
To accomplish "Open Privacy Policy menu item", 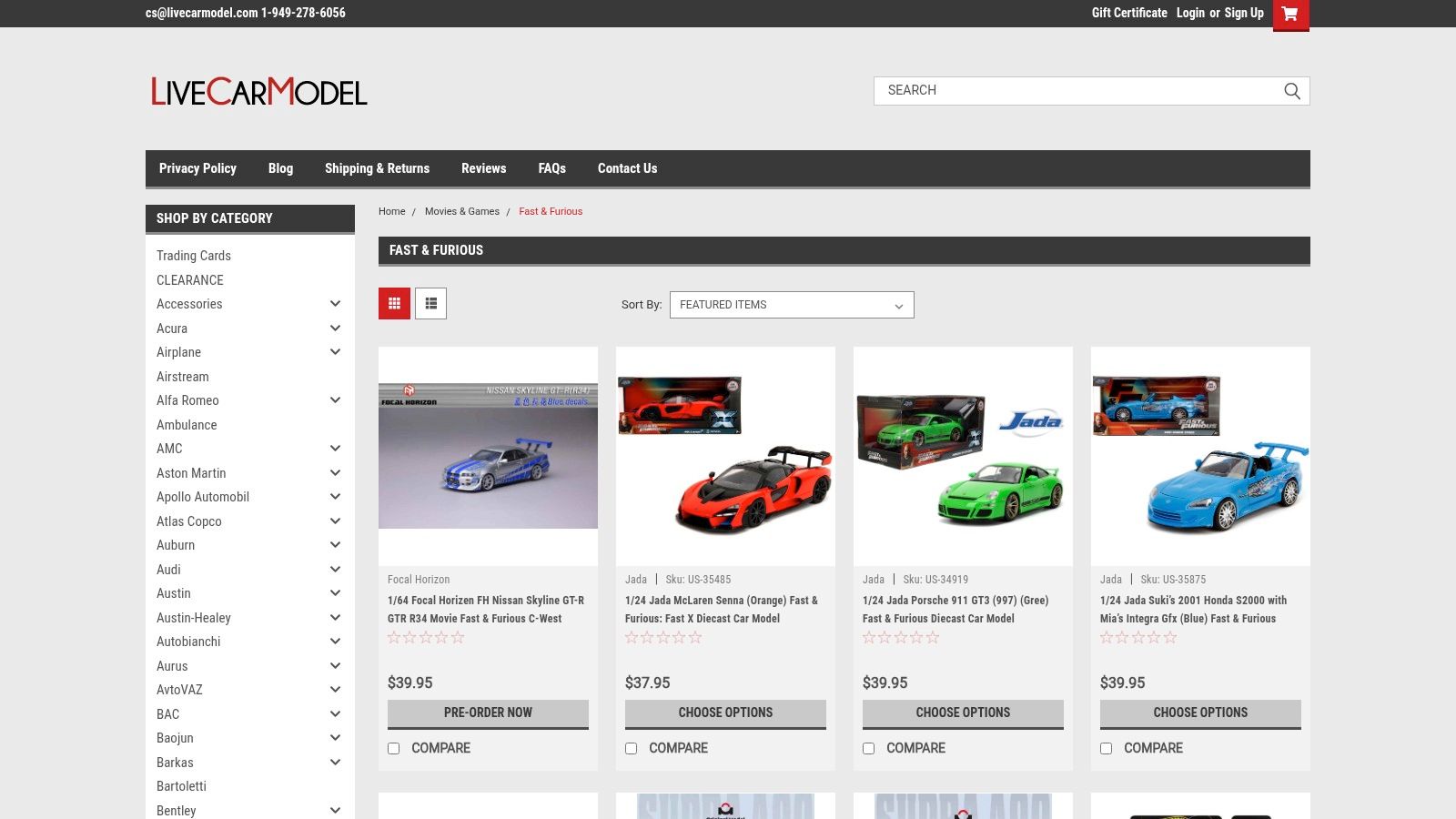I will click(x=197, y=168).
